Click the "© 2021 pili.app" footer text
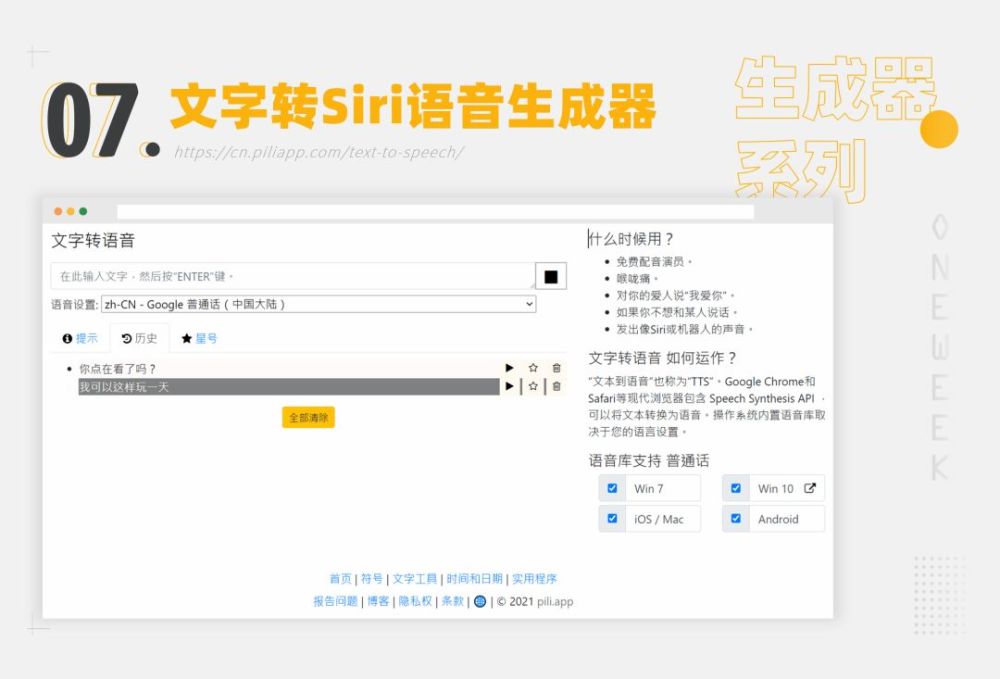 click(x=535, y=601)
